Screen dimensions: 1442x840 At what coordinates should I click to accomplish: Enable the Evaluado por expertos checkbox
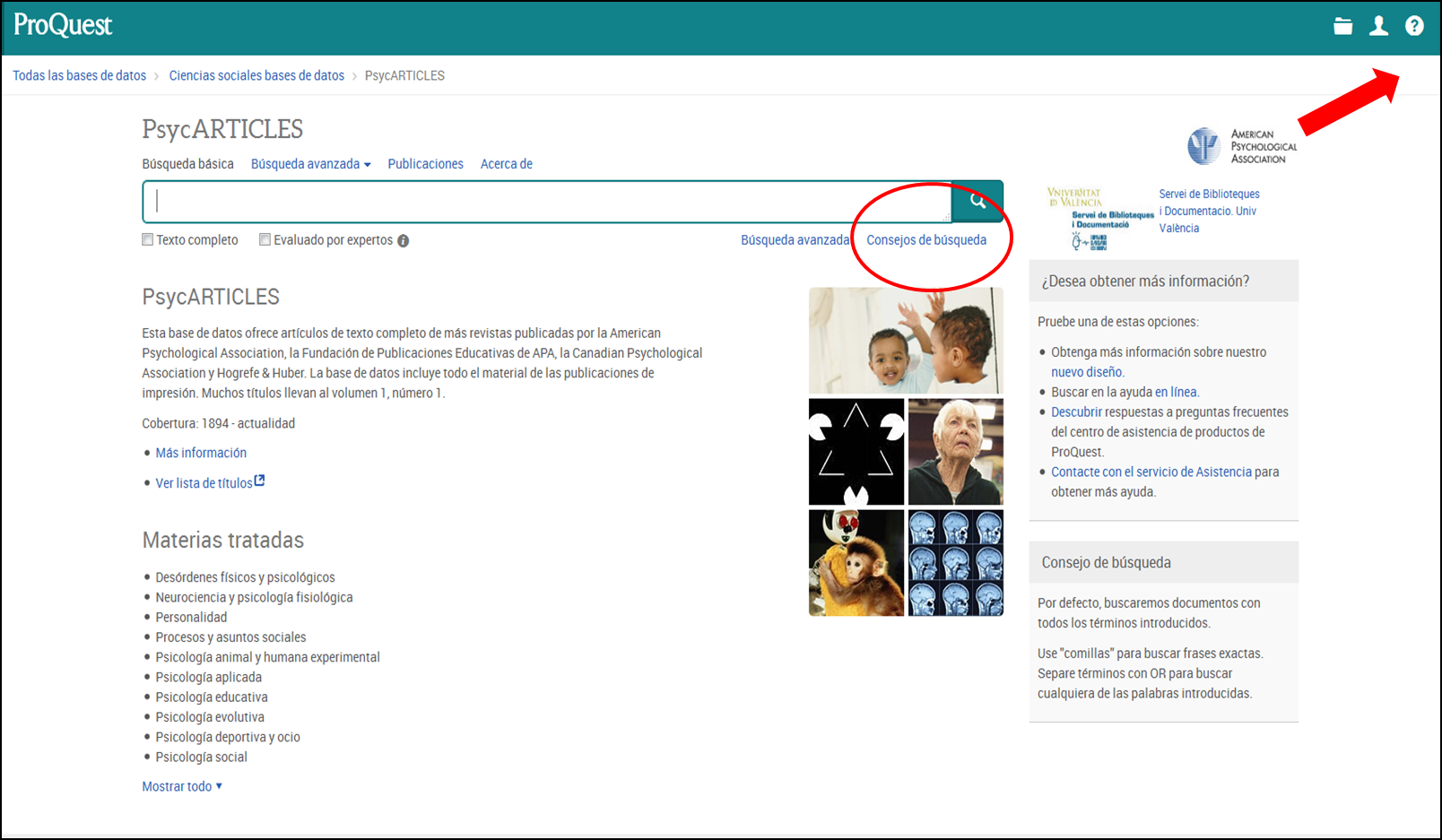pyautogui.click(x=265, y=239)
